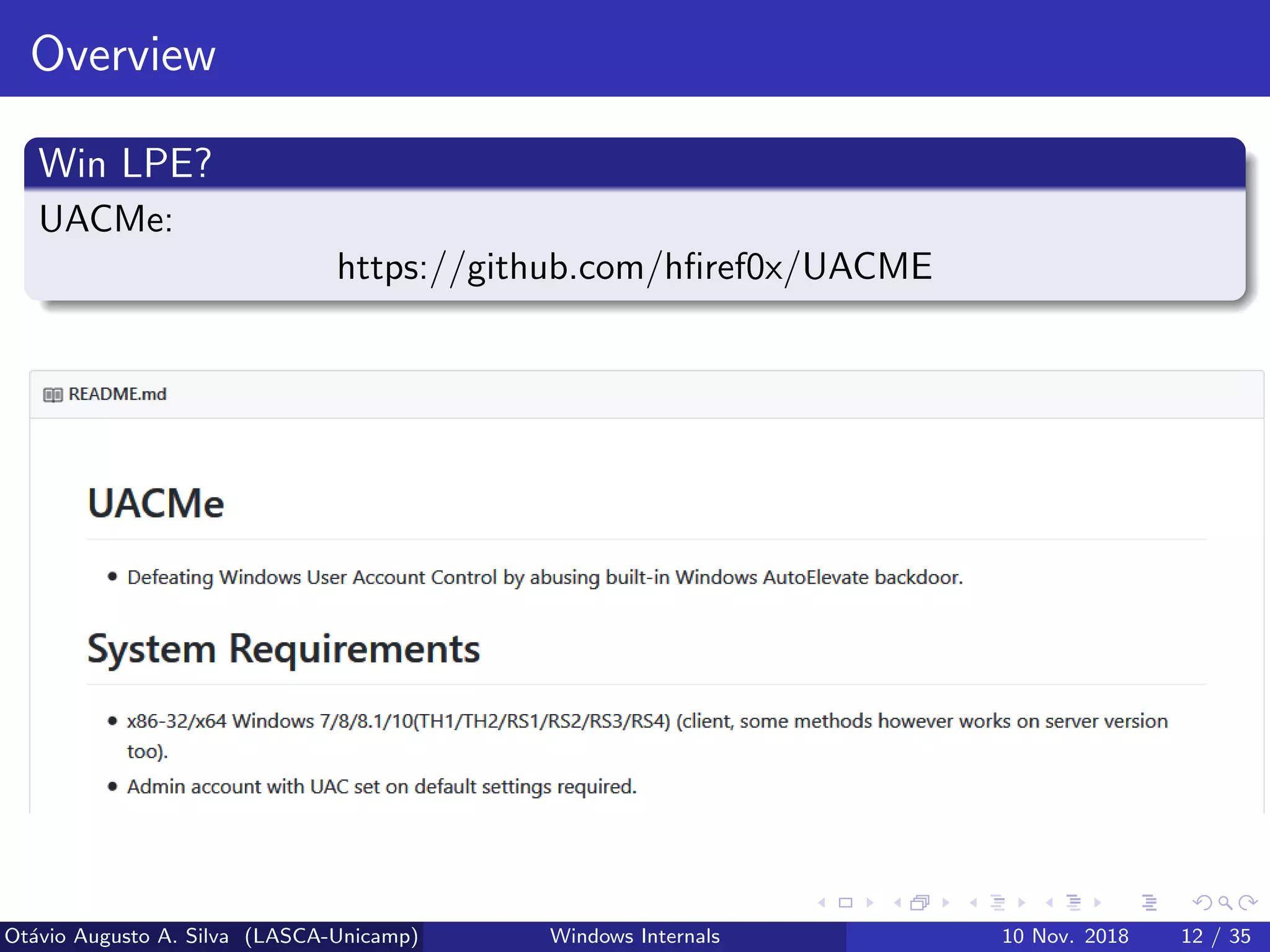Click the go-back curved arrow icon
Image resolution: width=1270 pixels, height=952 pixels.
[1202, 902]
